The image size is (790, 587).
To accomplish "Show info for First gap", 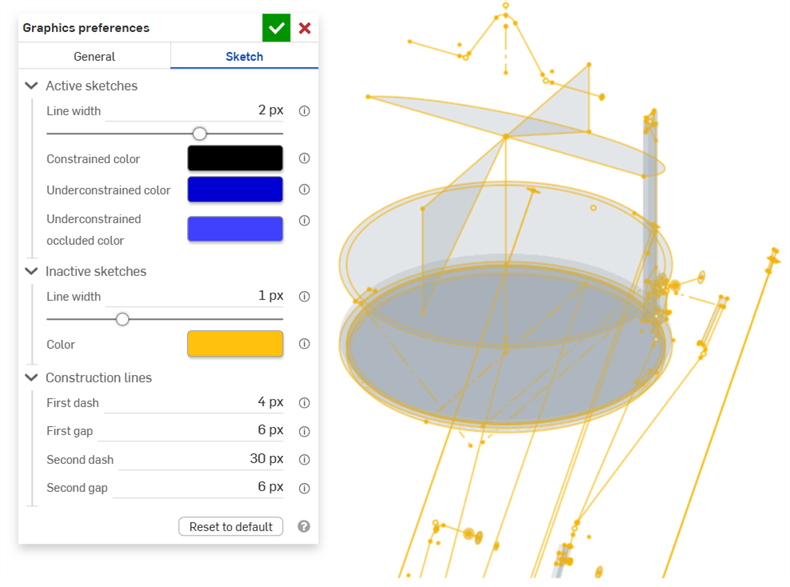I will [304, 431].
